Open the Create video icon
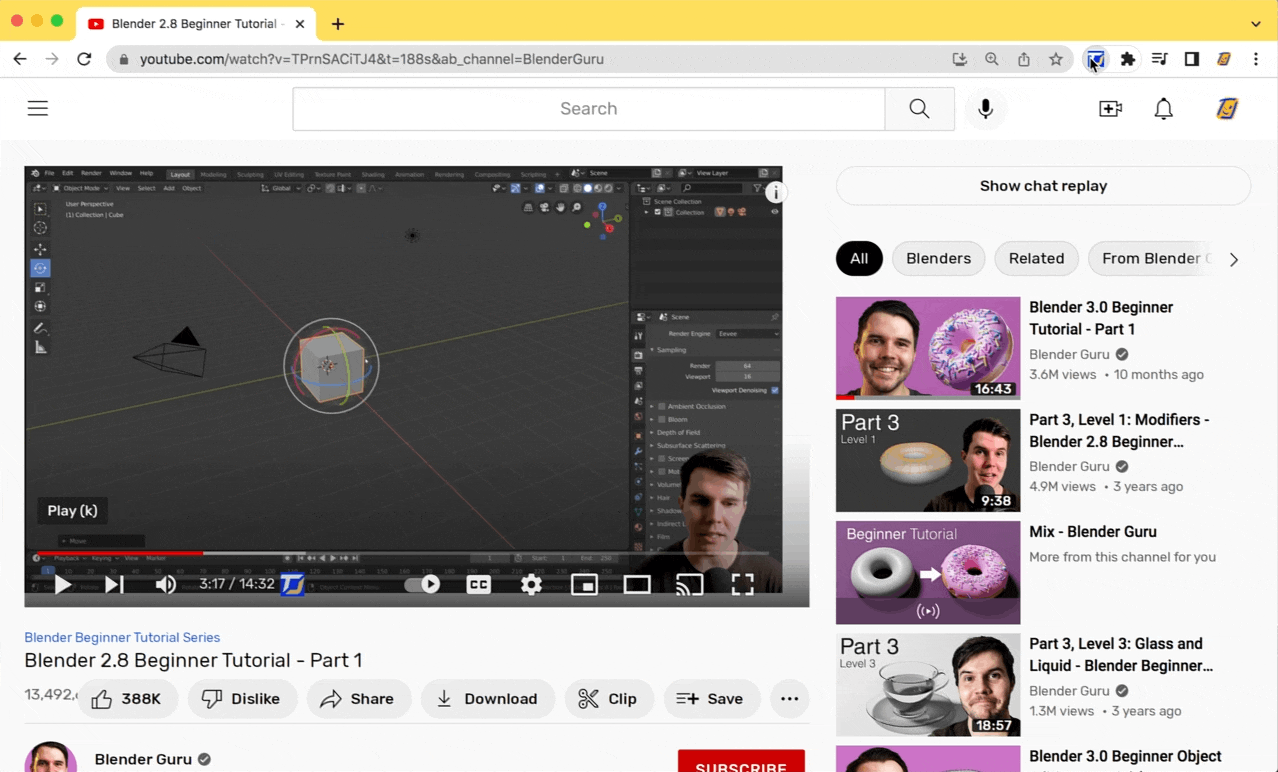1278x772 pixels. 1110,108
